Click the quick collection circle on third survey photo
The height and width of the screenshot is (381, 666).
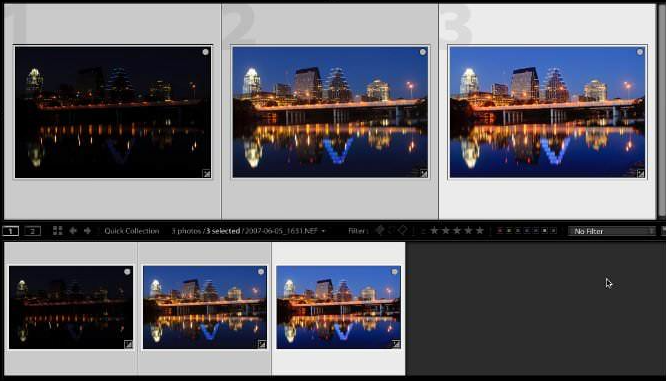tap(640, 52)
